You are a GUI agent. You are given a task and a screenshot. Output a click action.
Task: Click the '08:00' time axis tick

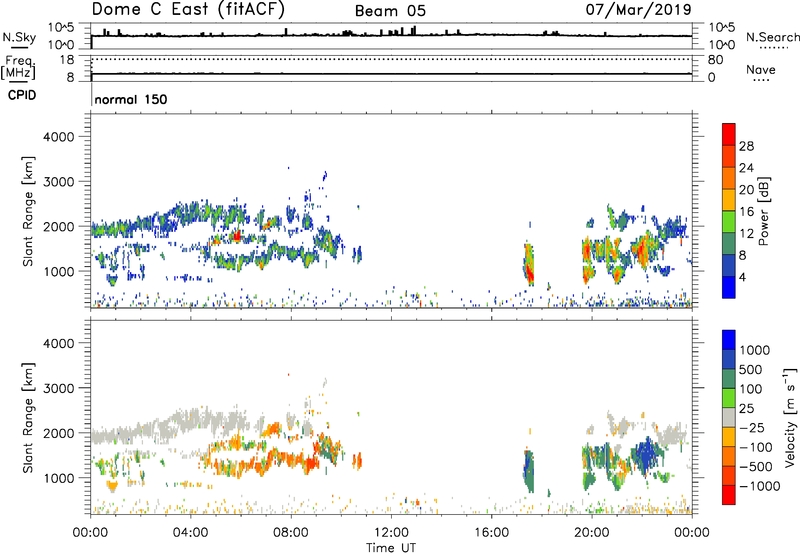291,532
